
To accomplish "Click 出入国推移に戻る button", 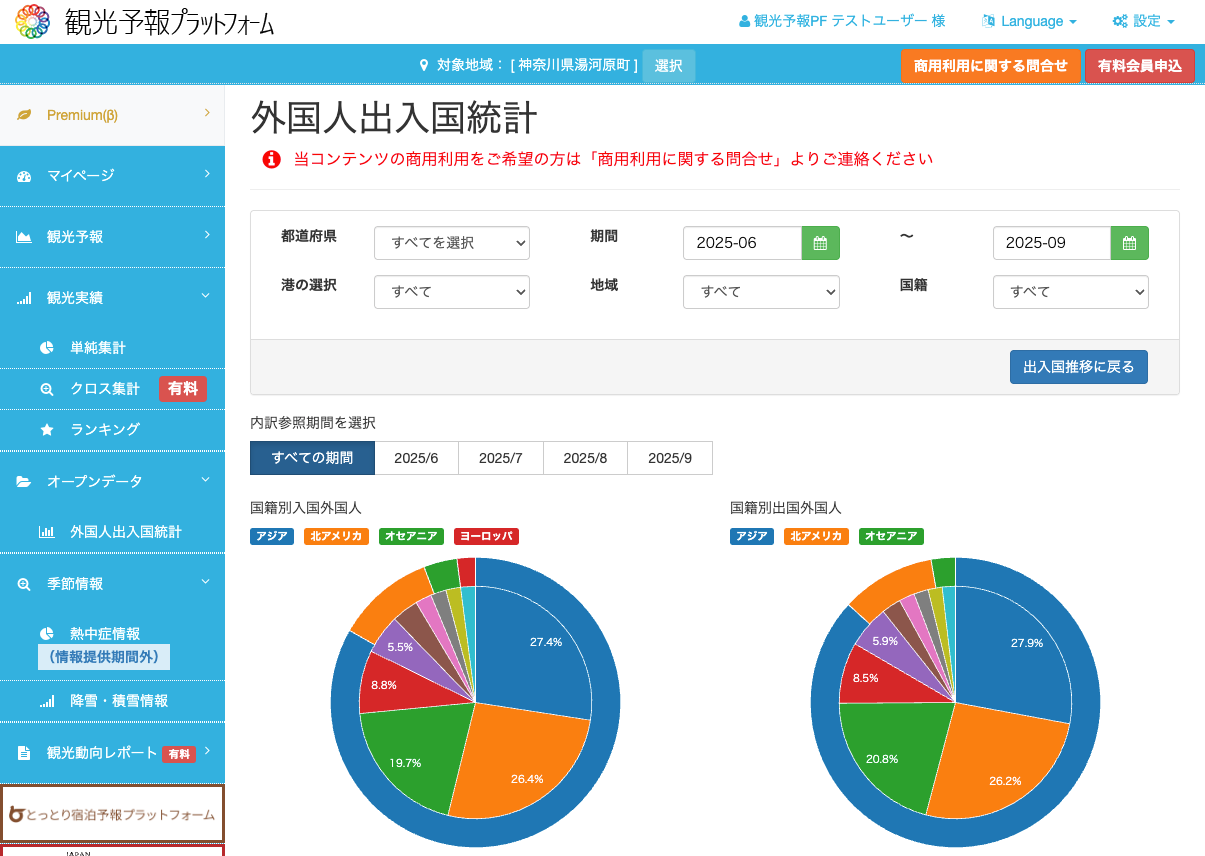I will coord(1079,367).
